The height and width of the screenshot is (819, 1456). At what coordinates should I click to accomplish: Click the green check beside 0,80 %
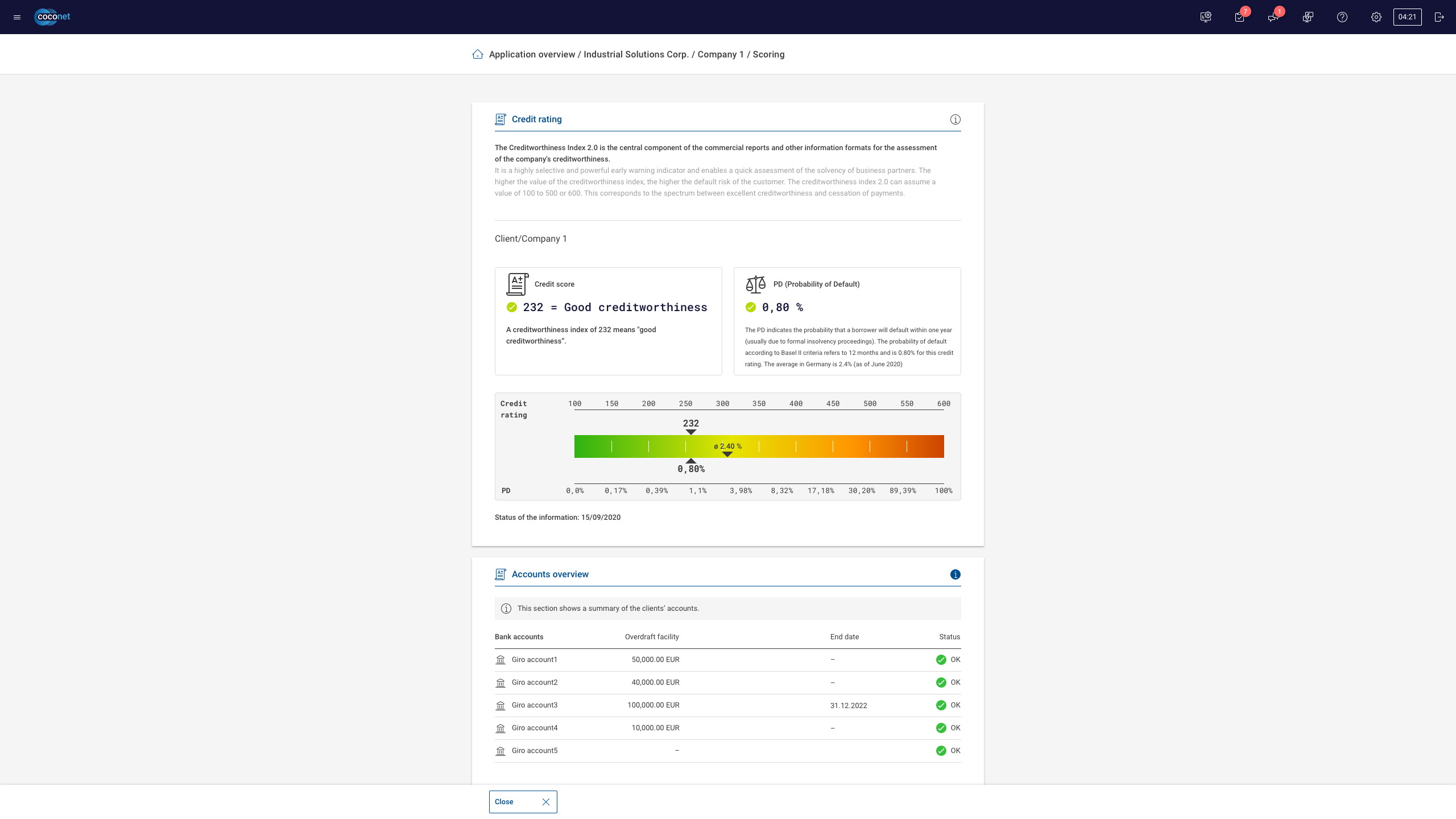coord(751,307)
